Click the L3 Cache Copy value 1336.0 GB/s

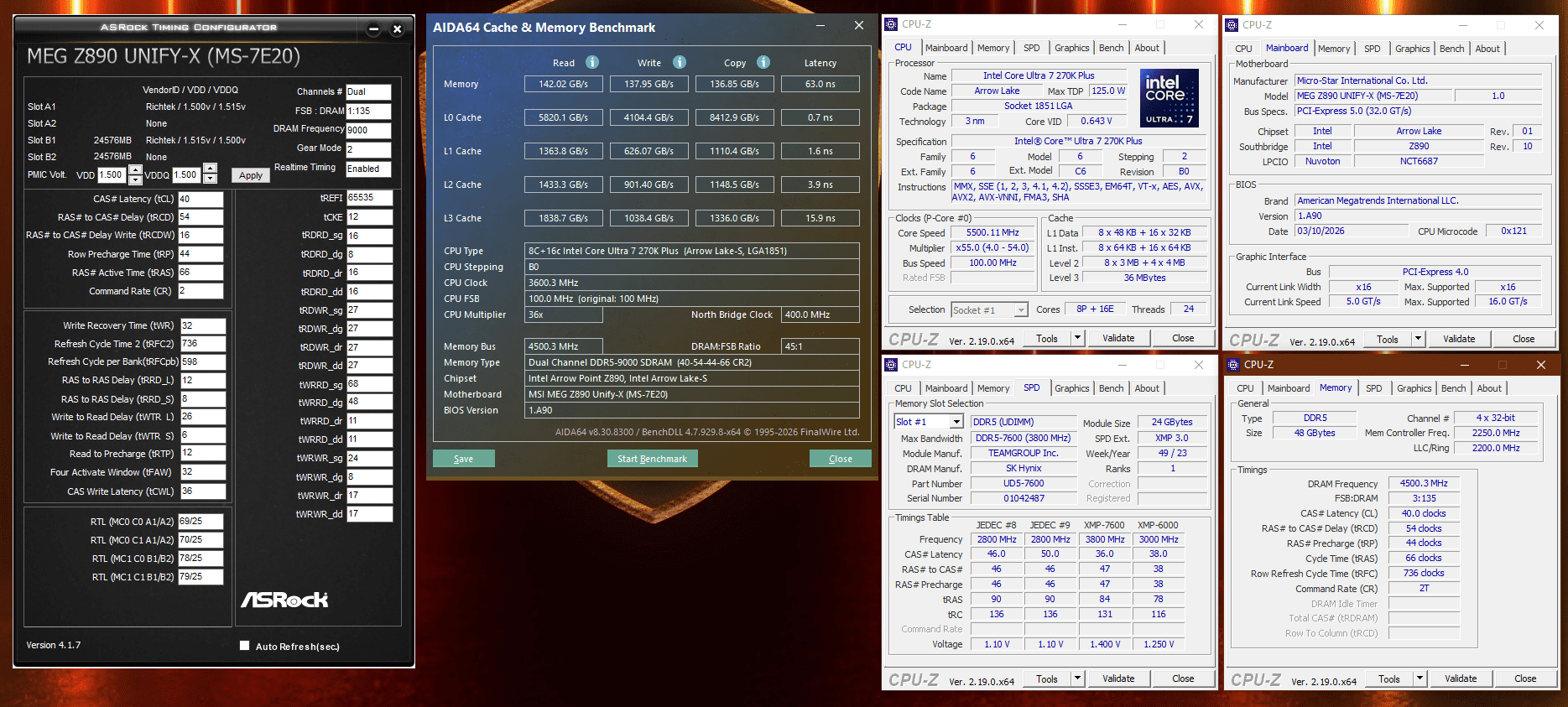(x=734, y=218)
